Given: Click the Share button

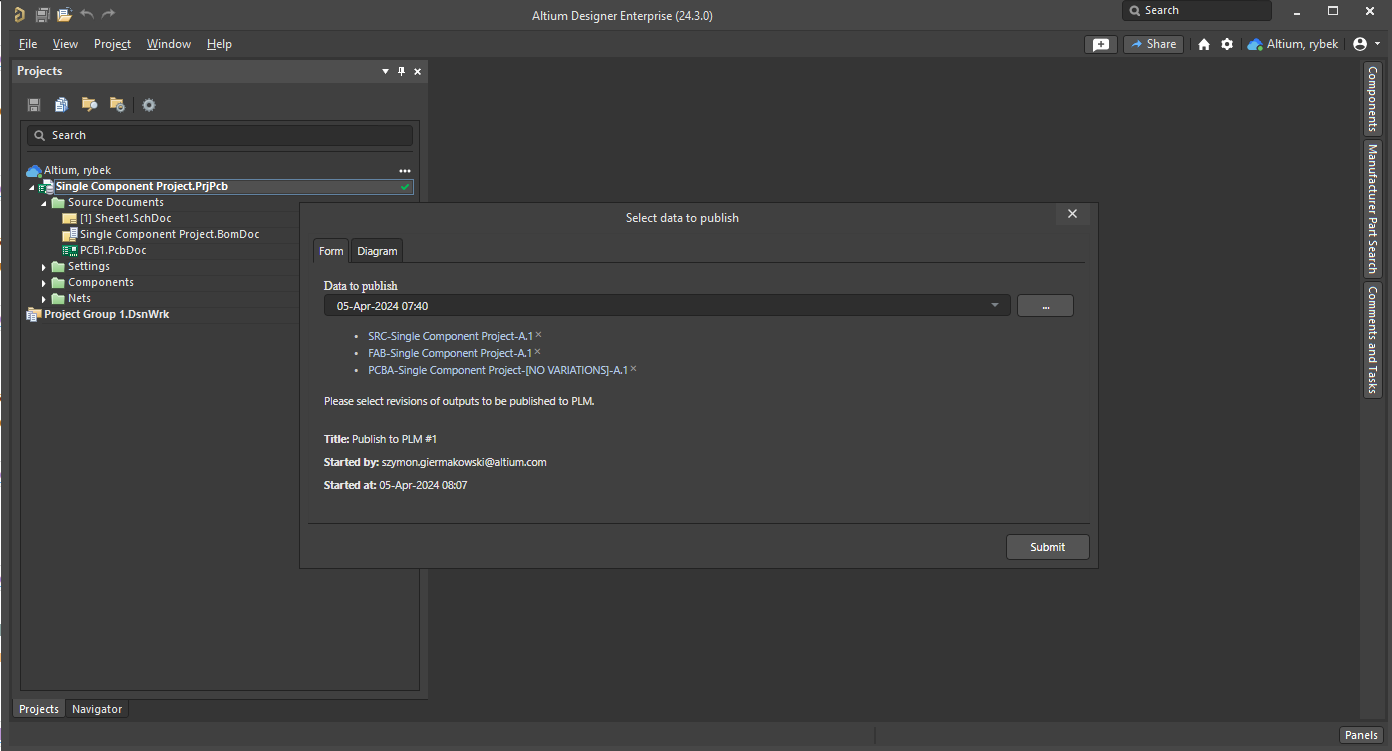Looking at the screenshot, I should [1153, 44].
